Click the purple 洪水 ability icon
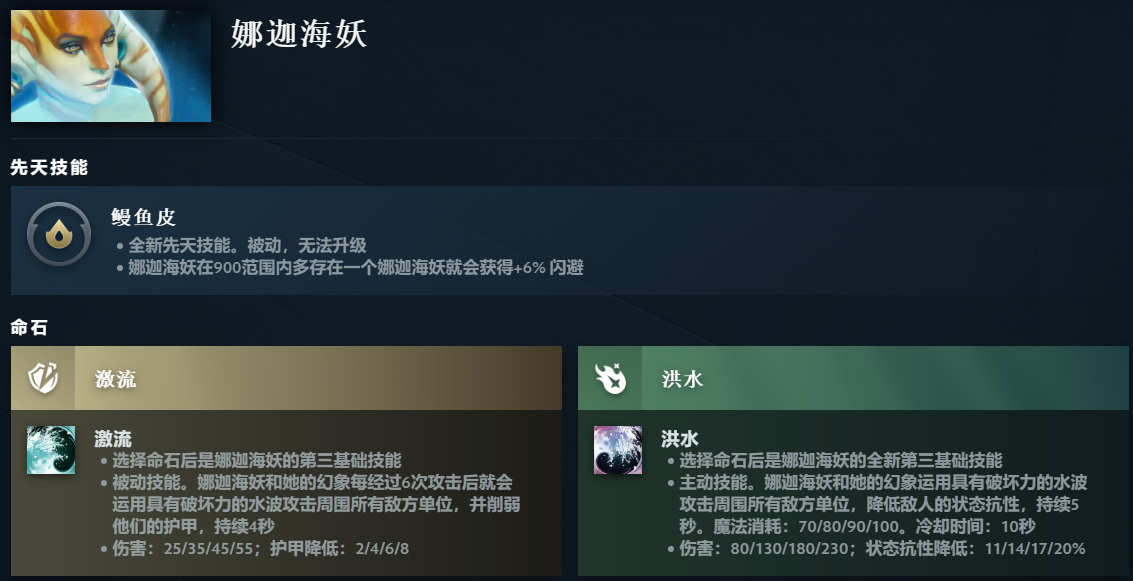 (x=618, y=449)
